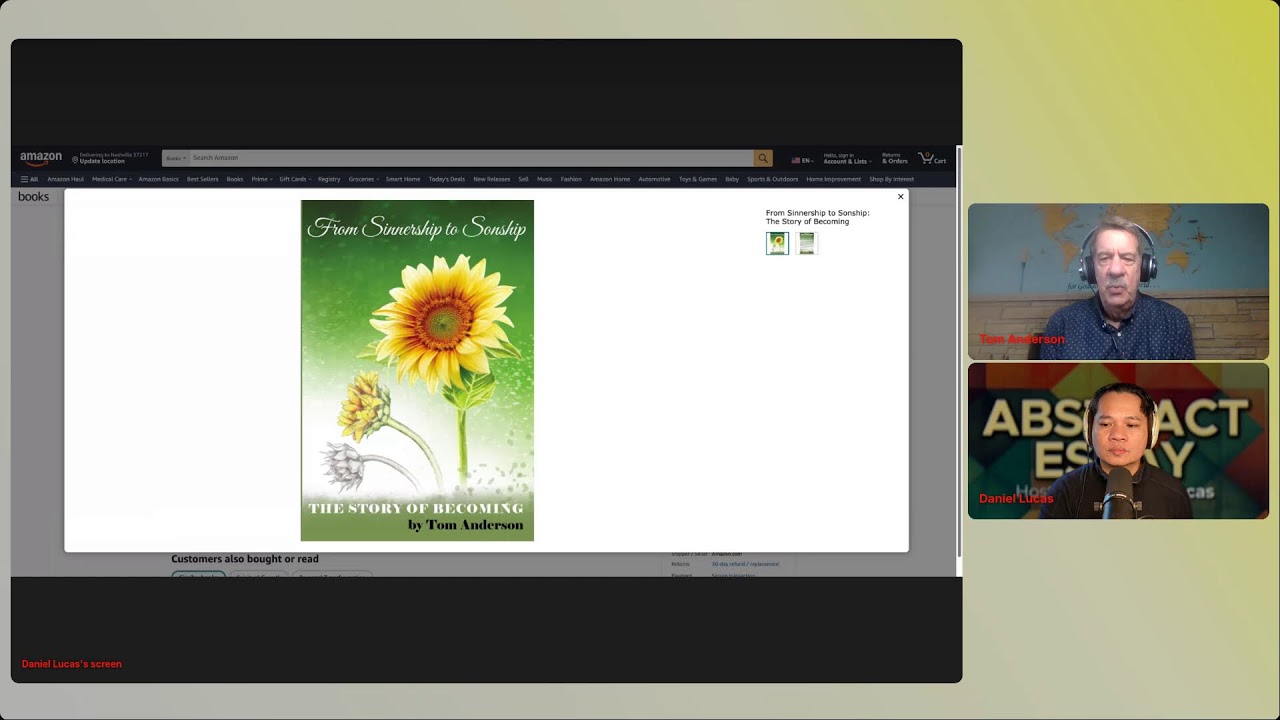The width and height of the screenshot is (1280, 720).
Task: Close the book image popup
Action: [x=900, y=197]
